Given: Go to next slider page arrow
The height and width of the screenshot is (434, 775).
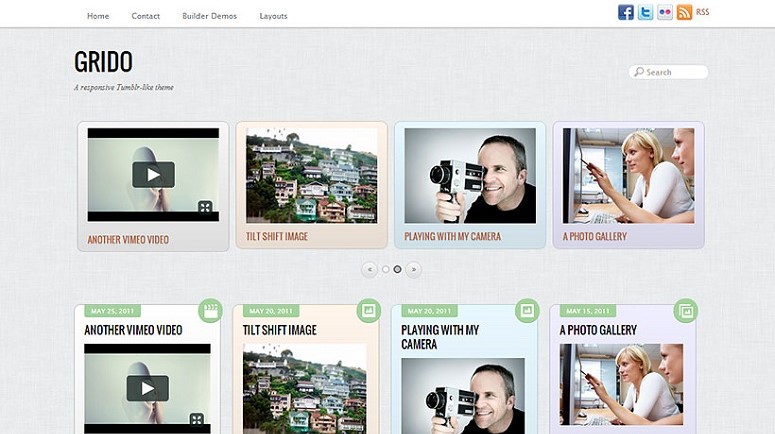Looking at the screenshot, I should click(x=414, y=269).
